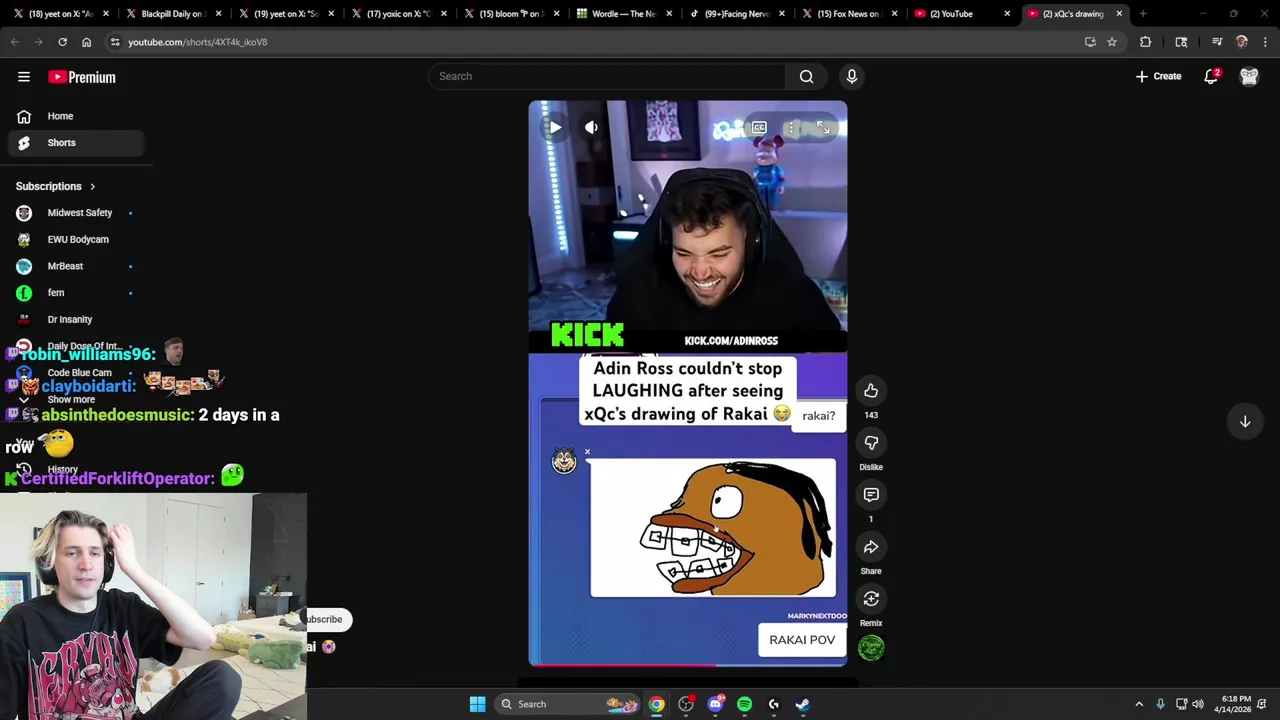Open Chrome three-dot menu
Image resolution: width=1280 pixels, height=720 pixels.
pos(1265,42)
